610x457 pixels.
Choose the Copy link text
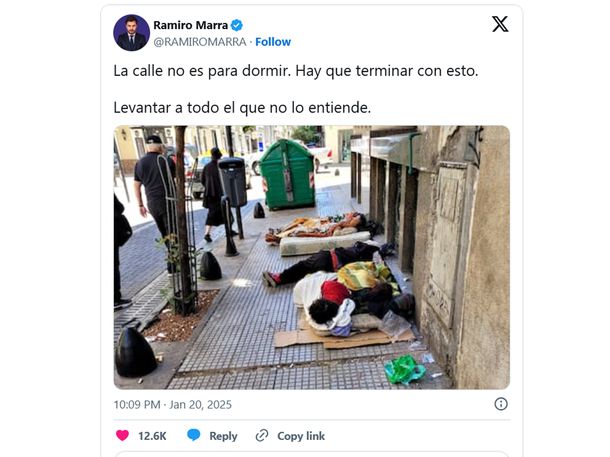click(x=301, y=436)
